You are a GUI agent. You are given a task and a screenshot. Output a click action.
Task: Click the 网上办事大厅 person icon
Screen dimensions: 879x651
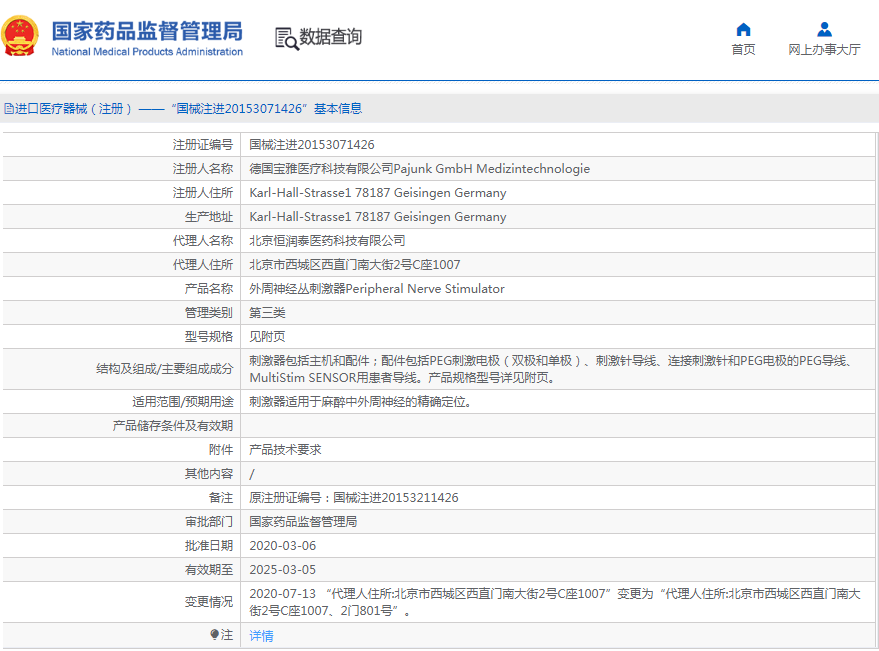[824, 29]
